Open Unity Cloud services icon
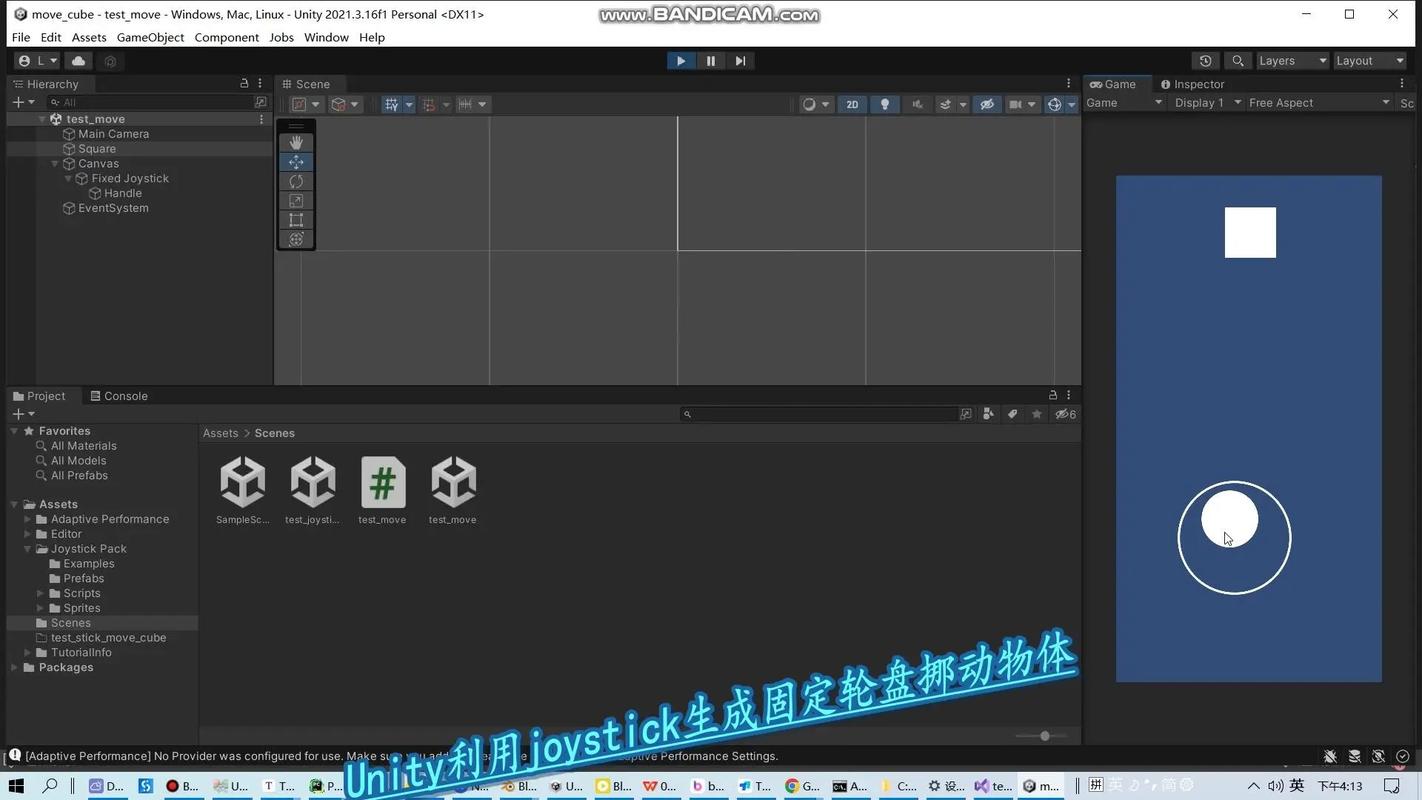 click(x=78, y=61)
